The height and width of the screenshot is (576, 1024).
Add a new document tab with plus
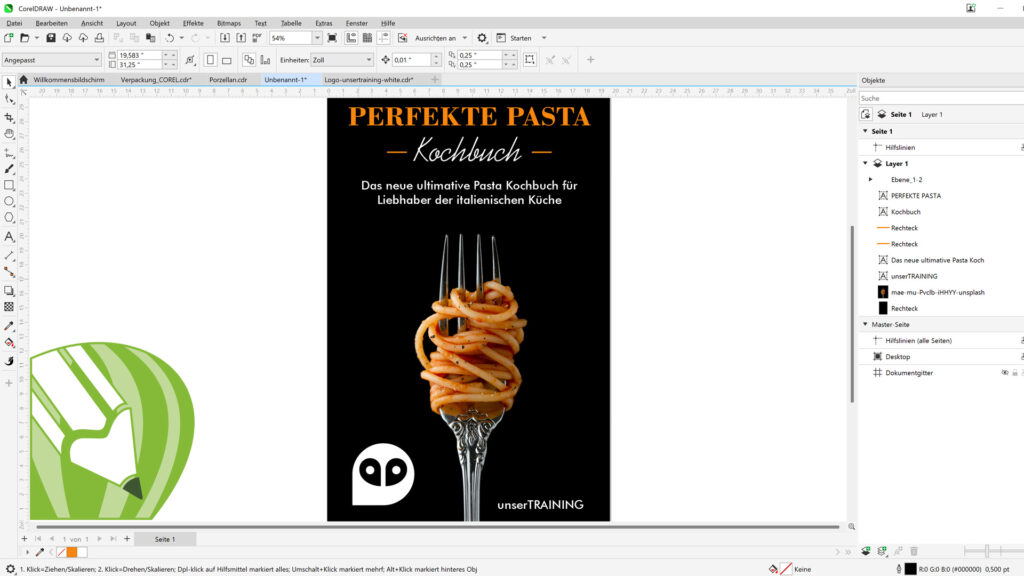tap(434, 79)
